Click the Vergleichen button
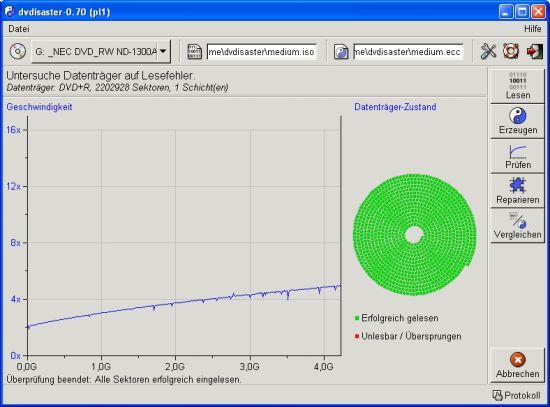550x407 pixels. click(x=517, y=226)
